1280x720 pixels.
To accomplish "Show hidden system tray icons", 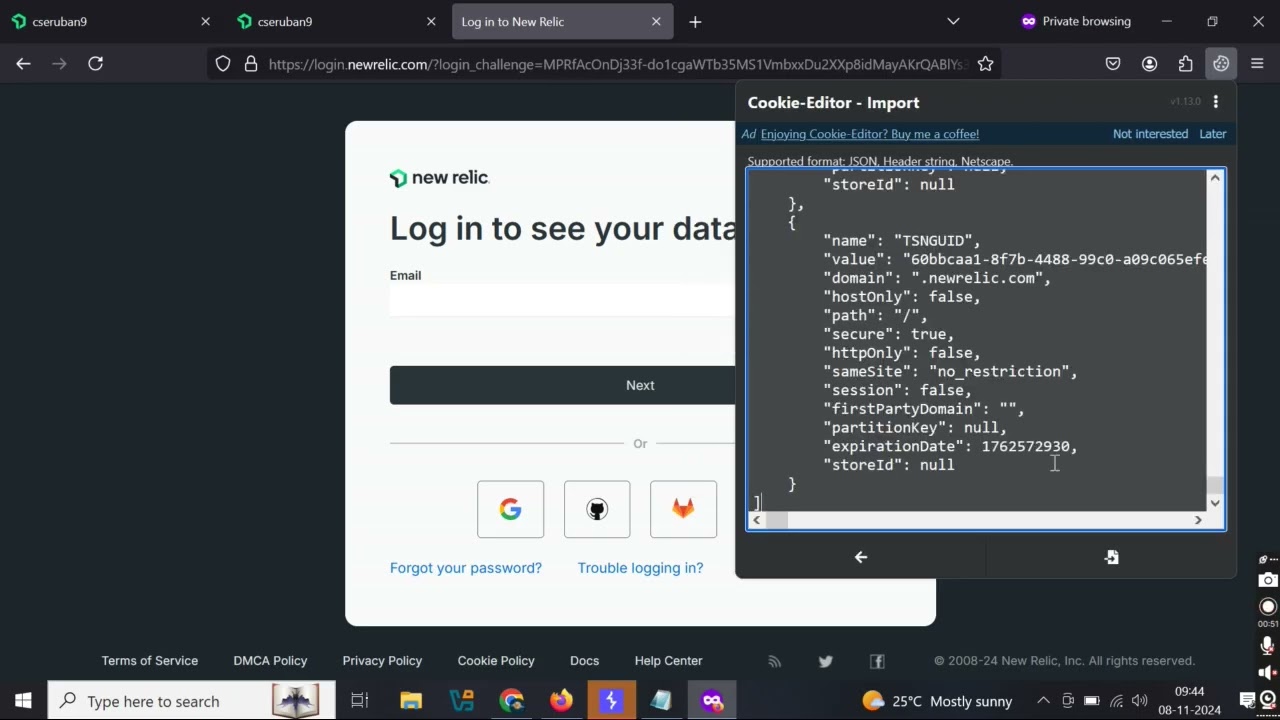I will 1043,701.
